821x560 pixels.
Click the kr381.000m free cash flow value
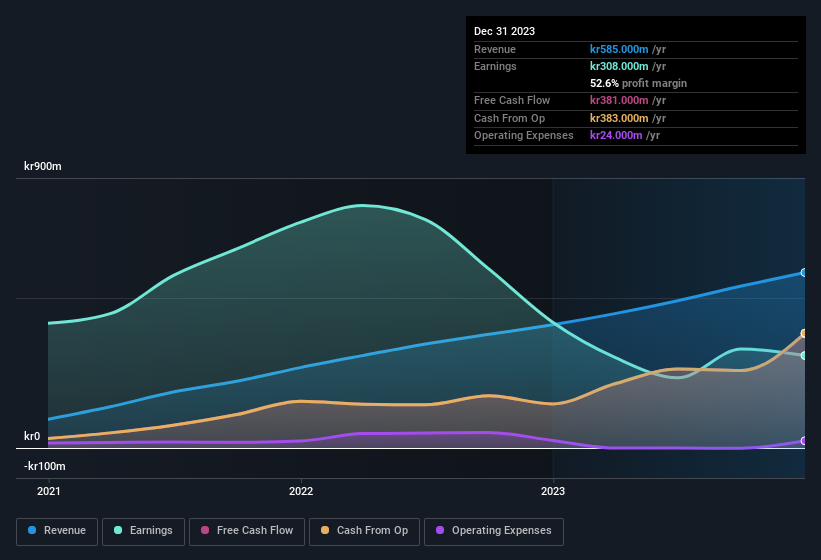(619, 100)
